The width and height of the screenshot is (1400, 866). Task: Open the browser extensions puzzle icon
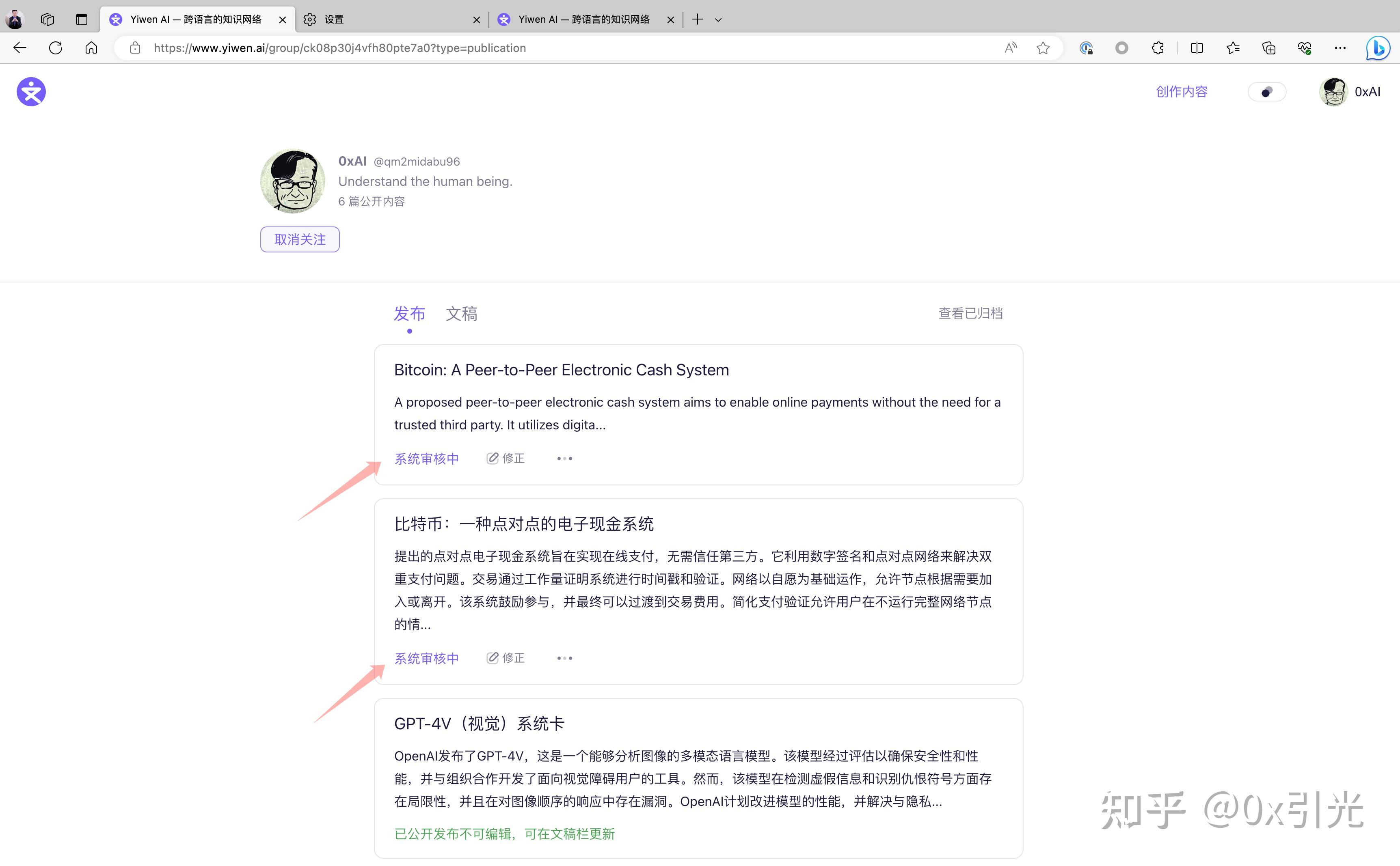click(1158, 48)
